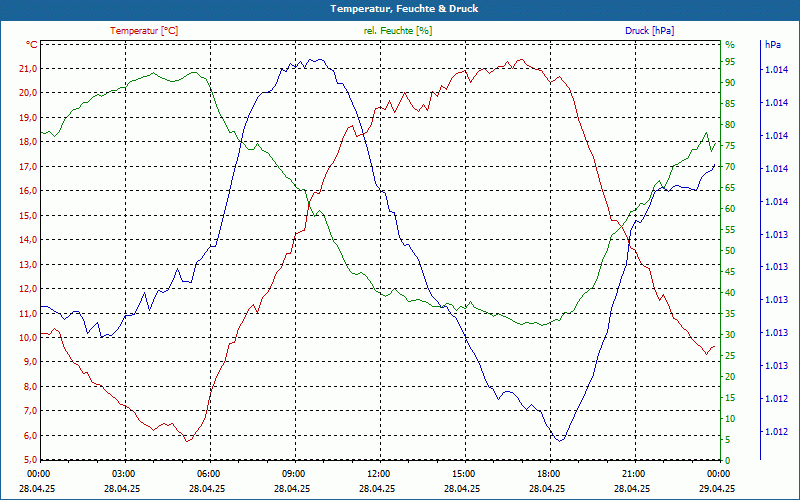
Task: Click the "7,0" temperature axis value
Action: (x=30, y=411)
